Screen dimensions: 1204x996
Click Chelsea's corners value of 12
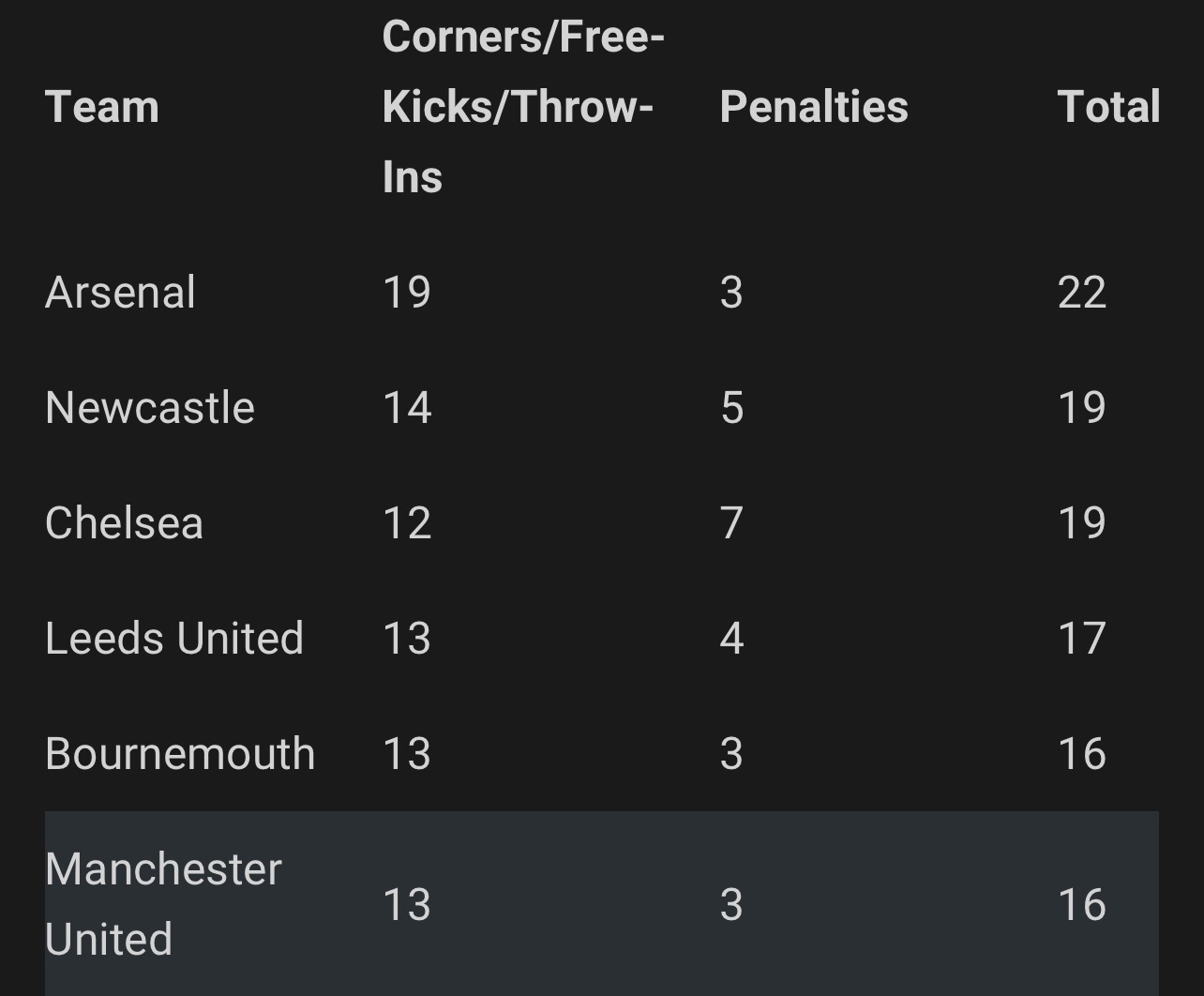tap(406, 522)
